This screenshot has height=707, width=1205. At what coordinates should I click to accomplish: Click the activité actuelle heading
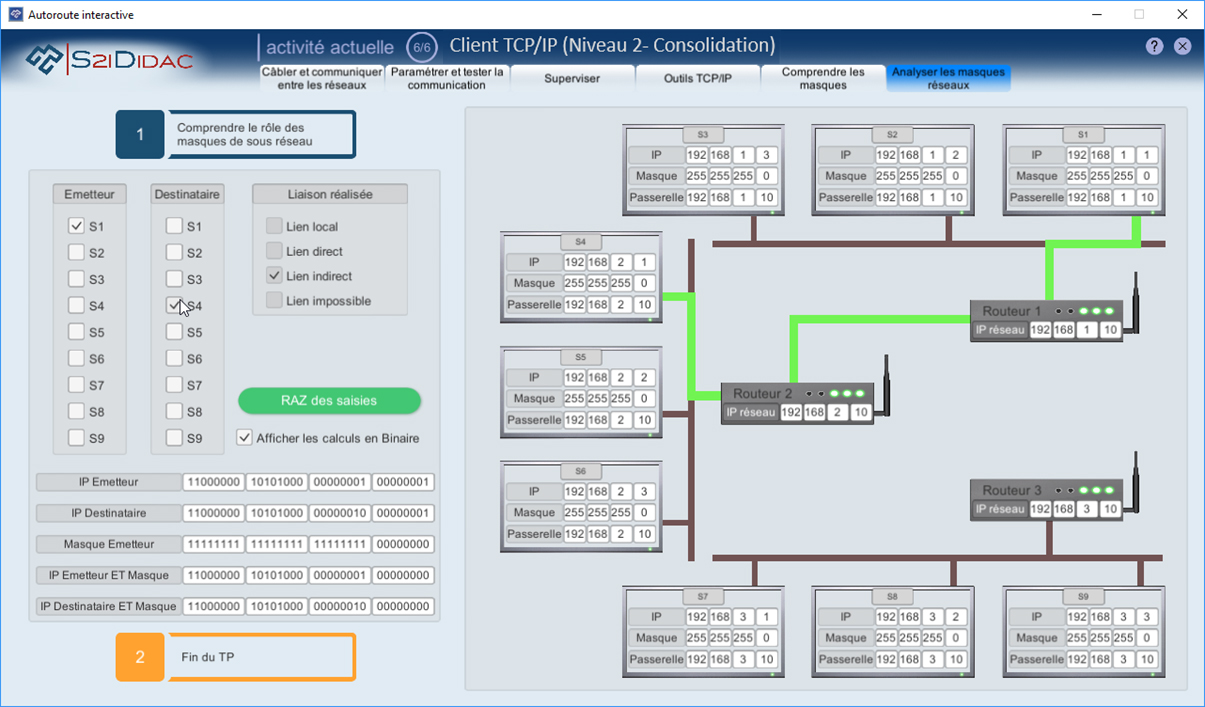[x=330, y=47]
